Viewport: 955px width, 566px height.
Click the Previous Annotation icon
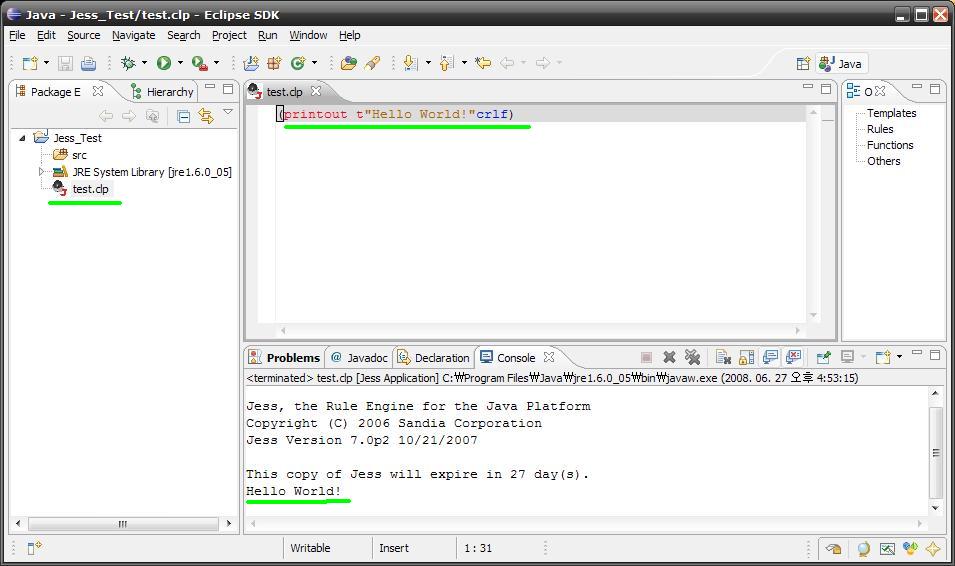pyautogui.click(x=447, y=63)
